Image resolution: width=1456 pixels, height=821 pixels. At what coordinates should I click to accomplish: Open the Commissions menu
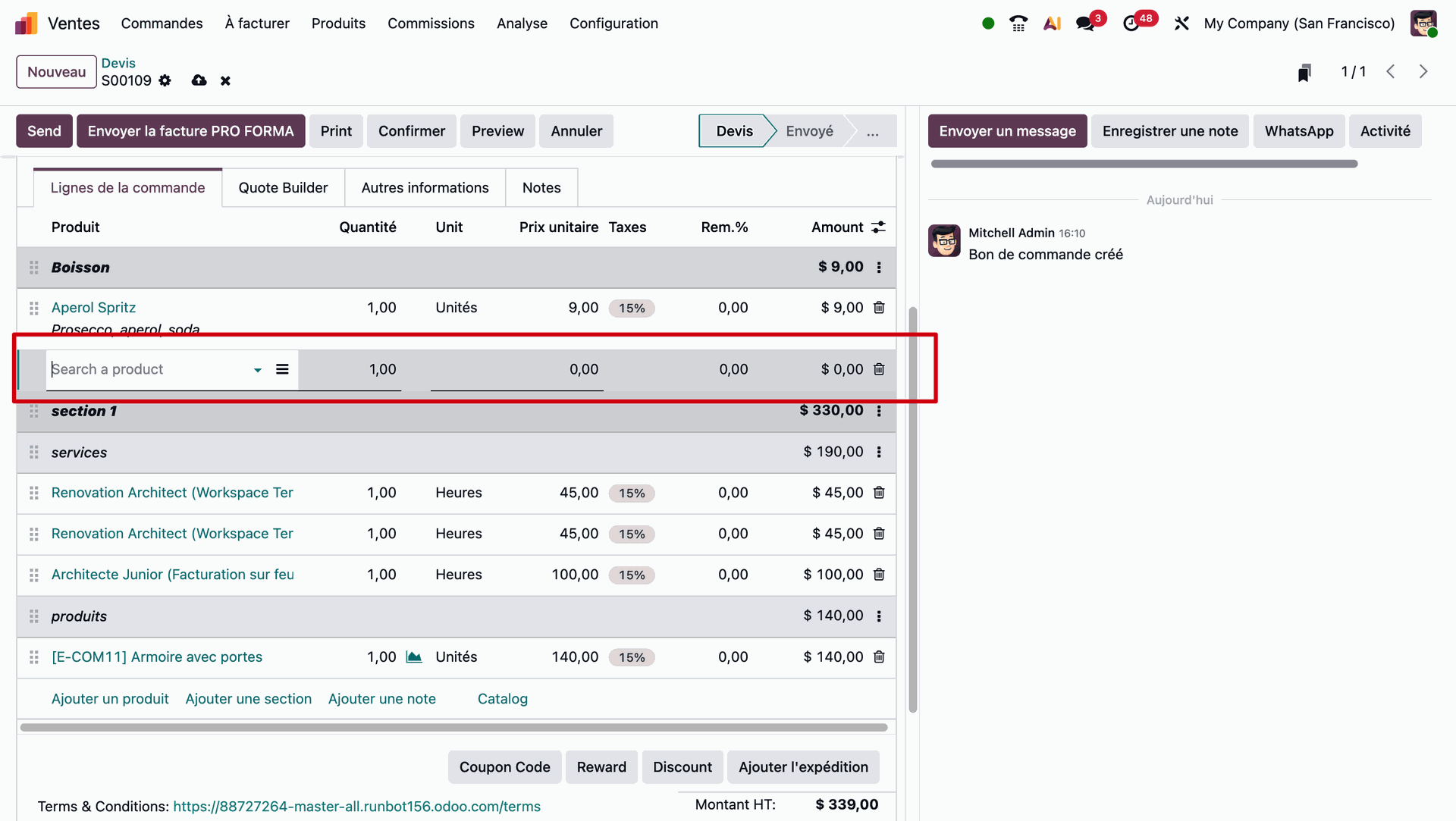tap(431, 24)
